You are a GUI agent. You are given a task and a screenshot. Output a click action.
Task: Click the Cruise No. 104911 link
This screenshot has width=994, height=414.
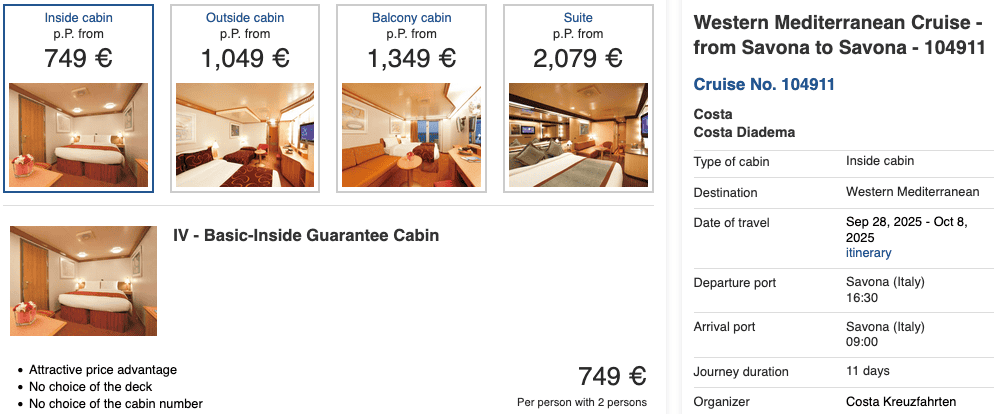[x=764, y=84]
